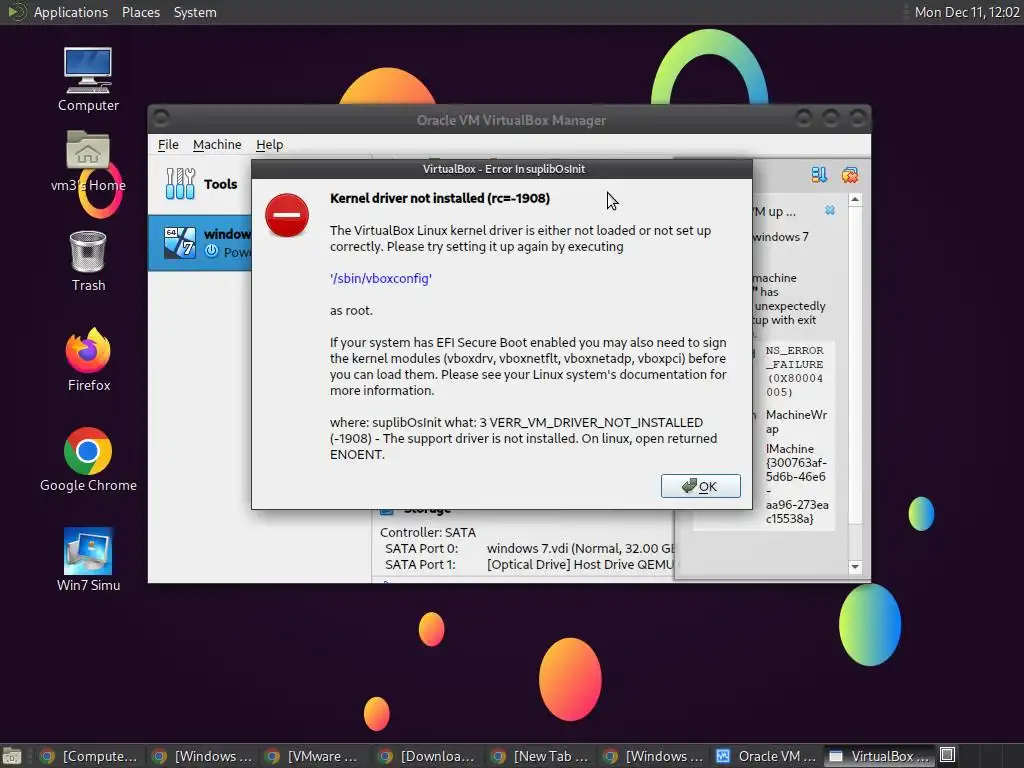Open the System menu in top panel
The width and height of the screenshot is (1024, 768).
(x=195, y=12)
